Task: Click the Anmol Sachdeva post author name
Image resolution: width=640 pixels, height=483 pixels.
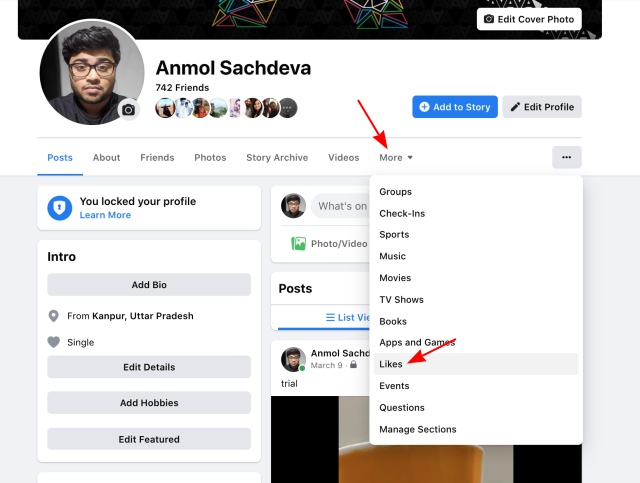Action: pyautogui.click(x=340, y=354)
